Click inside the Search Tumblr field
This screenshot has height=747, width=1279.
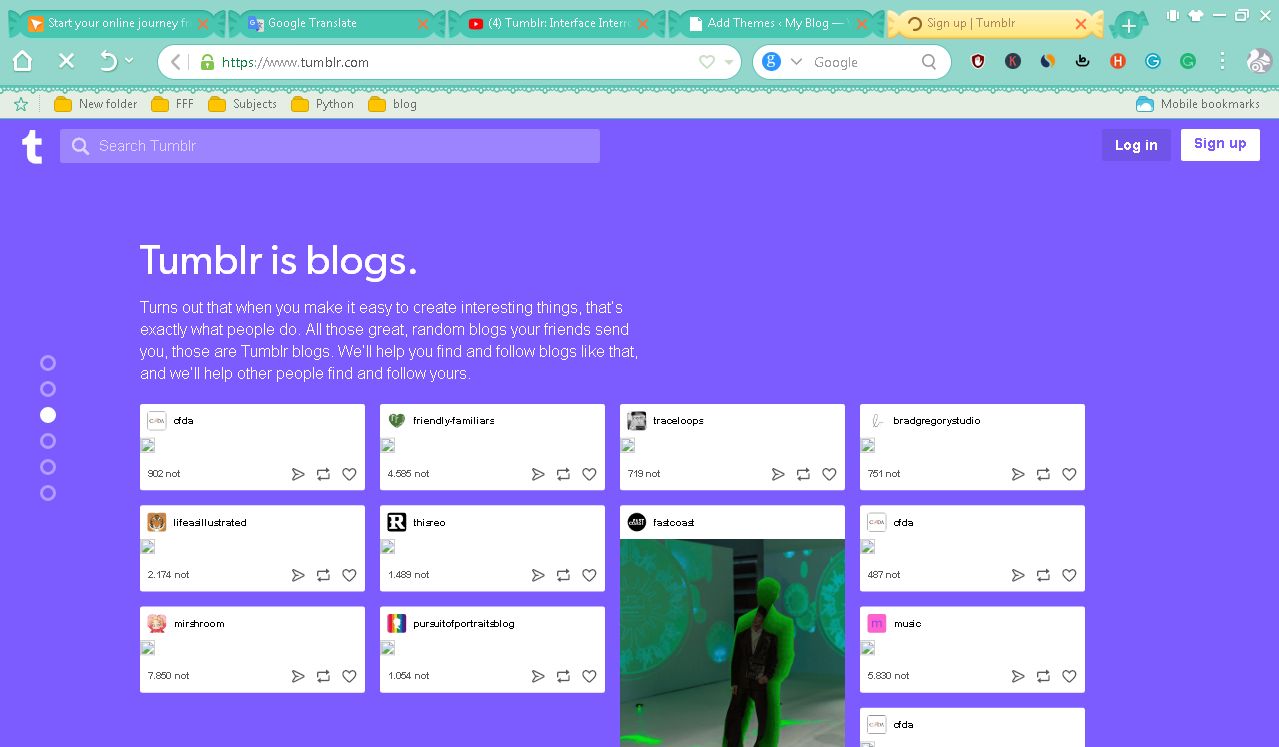(330, 146)
